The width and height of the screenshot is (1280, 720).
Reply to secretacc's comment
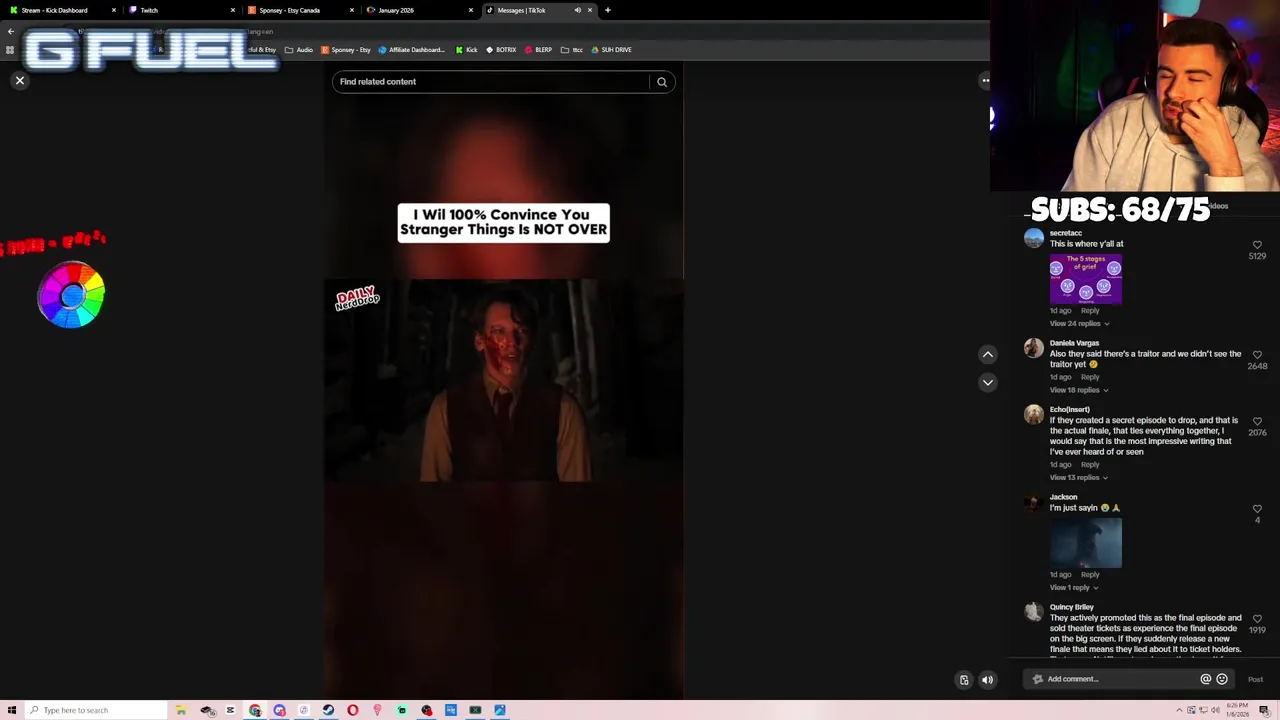click(1090, 311)
